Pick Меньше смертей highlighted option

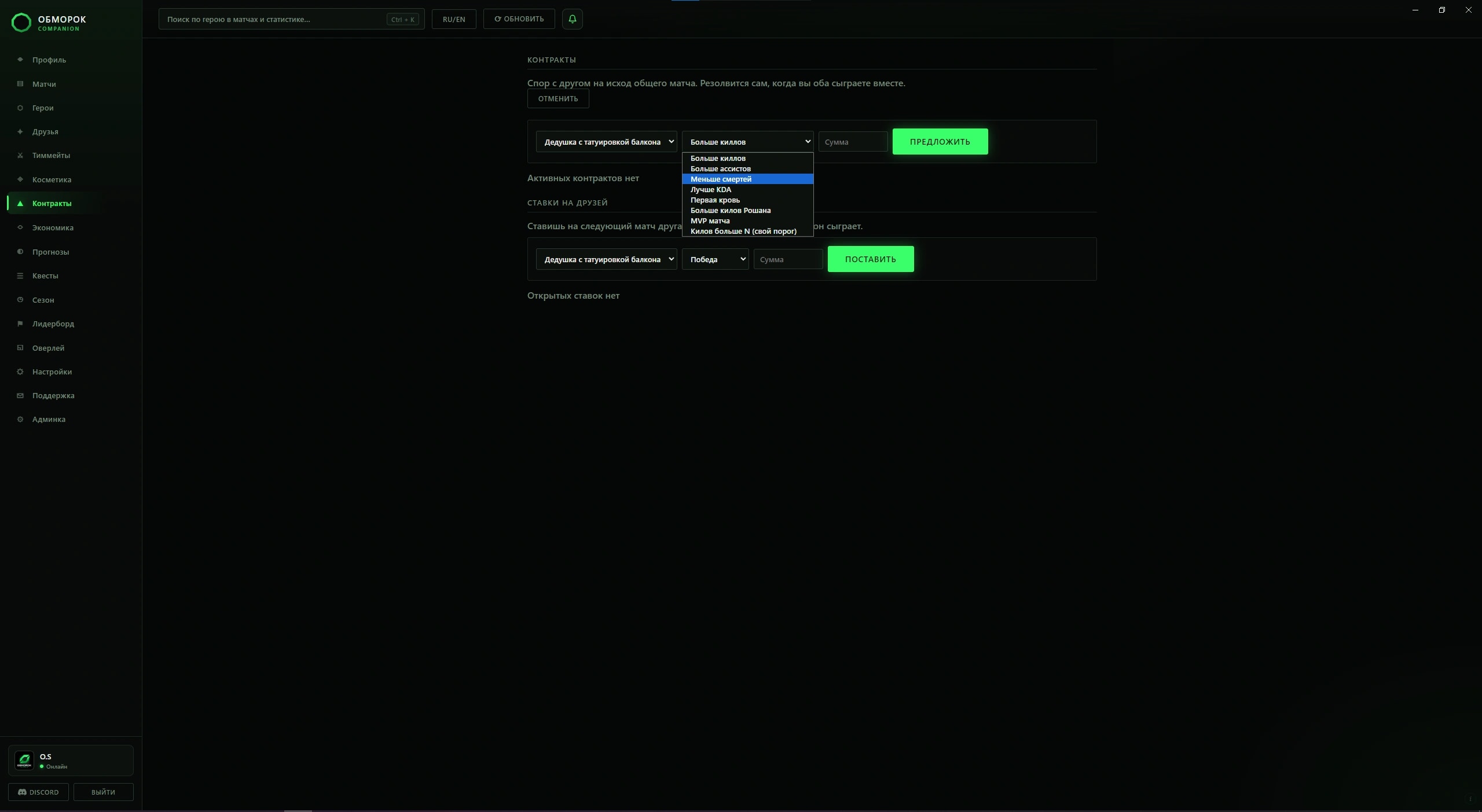click(747, 179)
